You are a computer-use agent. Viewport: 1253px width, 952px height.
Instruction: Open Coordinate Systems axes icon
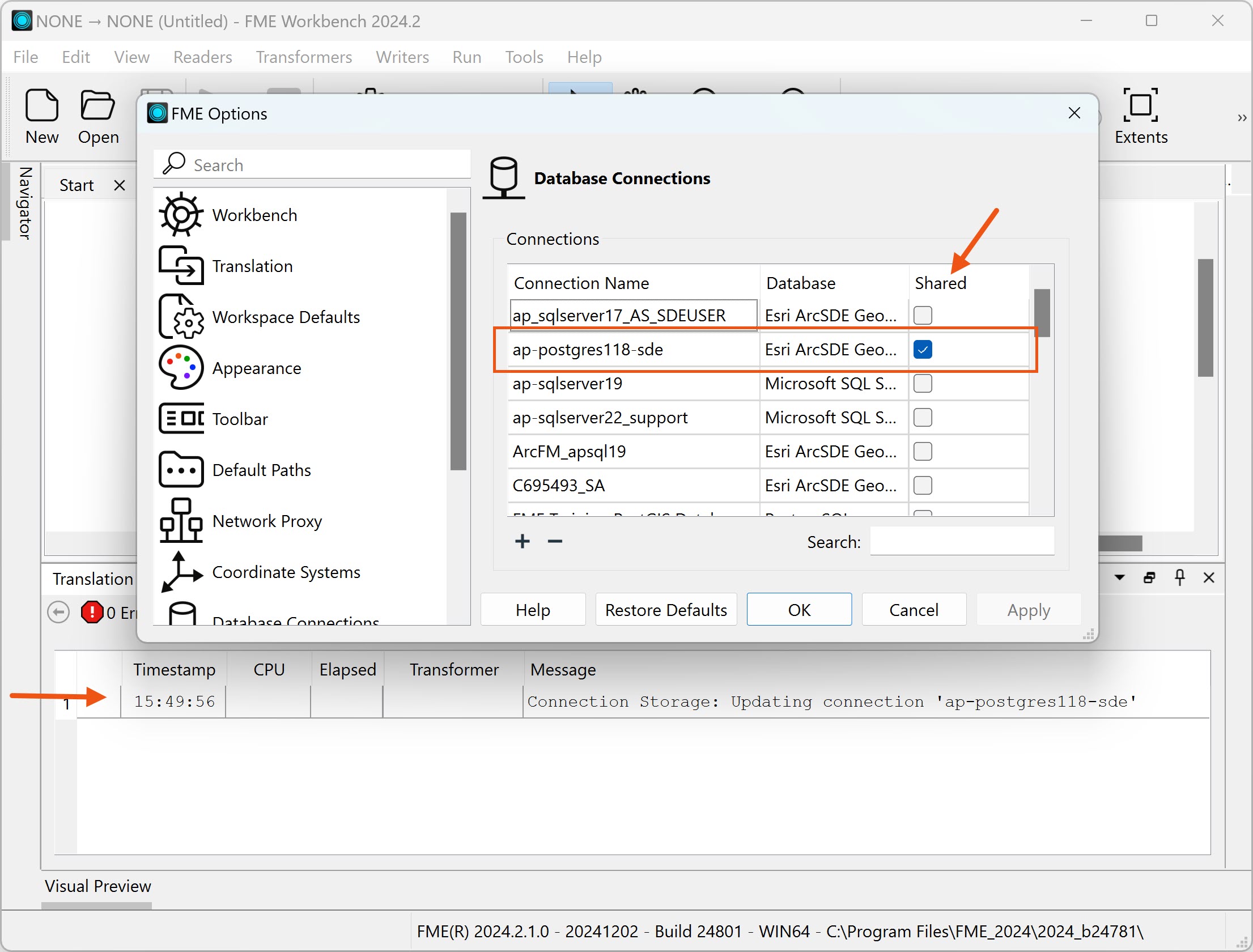pos(181,572)
